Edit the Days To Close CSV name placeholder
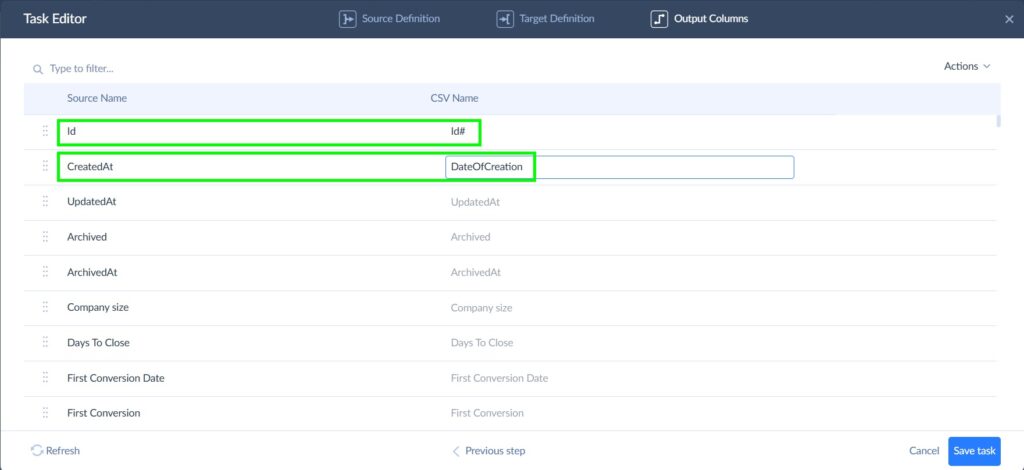This screenshot has width=1024, height=470. pyautogui.click(x=482, y=343)
